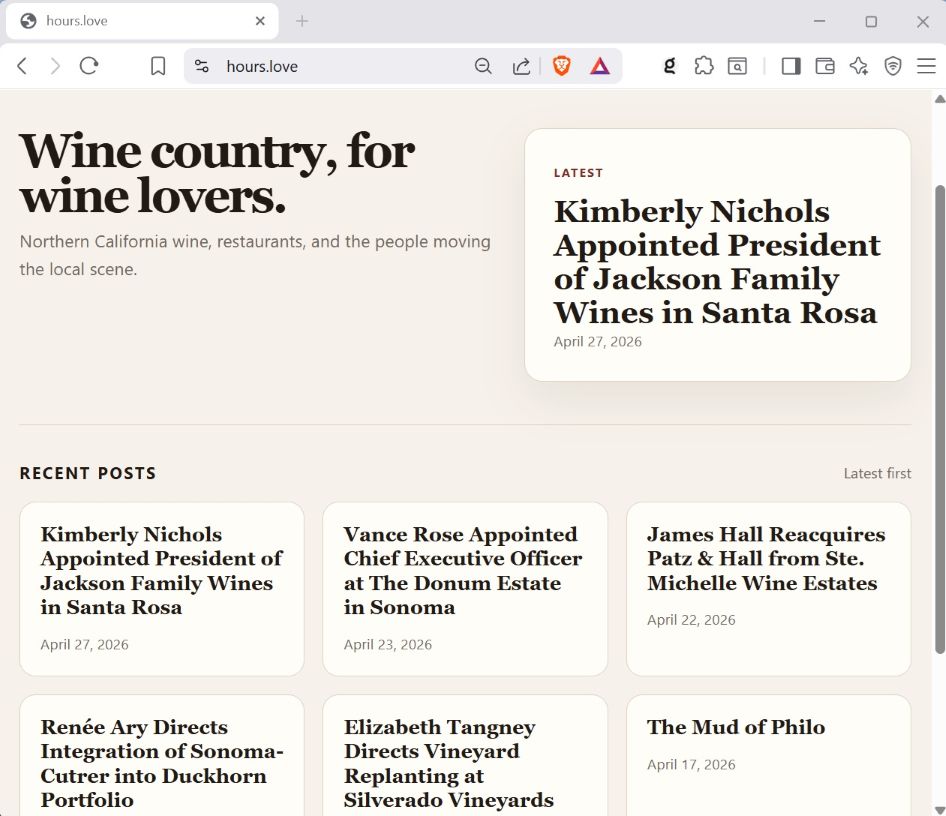Show the sidebar panel toggle icon

click(x=791, y=66)
